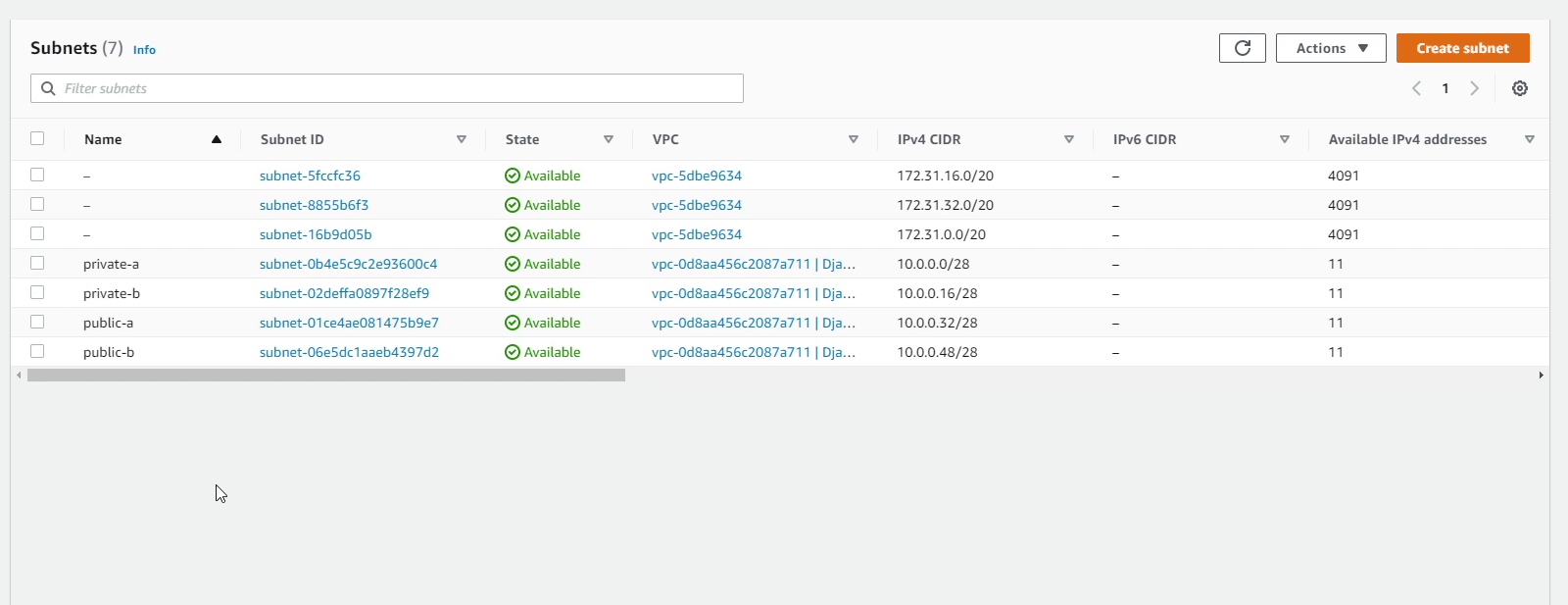
Task: Check the public-b subnet row
Action: 37,351
